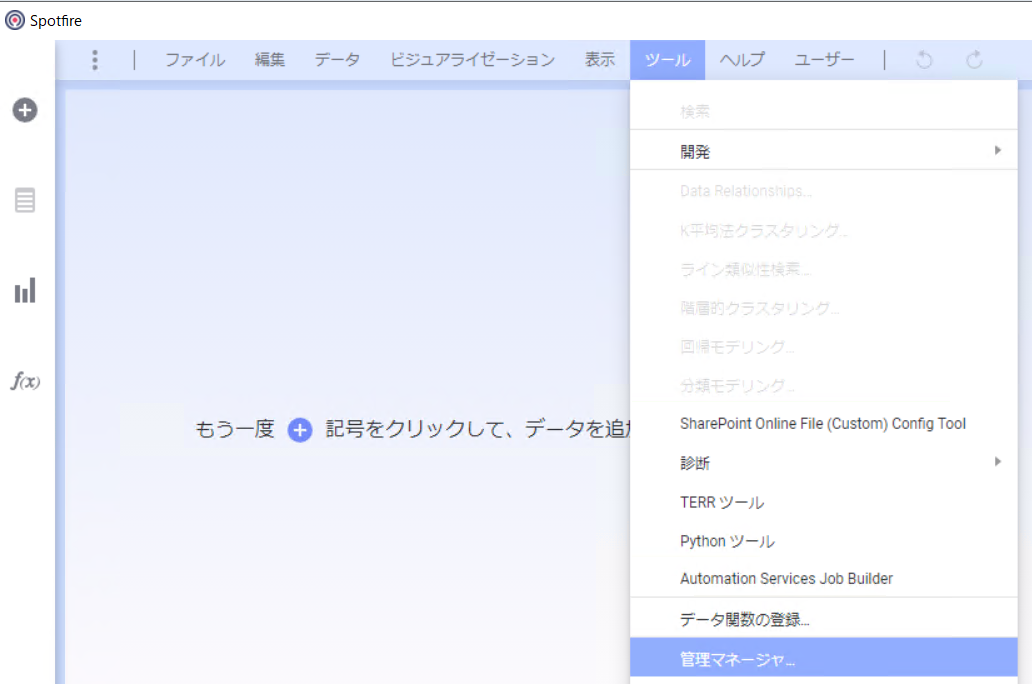Open the f(x) data functions icon
Image resolution: width=1032 pixels, height=684 pixels.
tap(25, 381)
